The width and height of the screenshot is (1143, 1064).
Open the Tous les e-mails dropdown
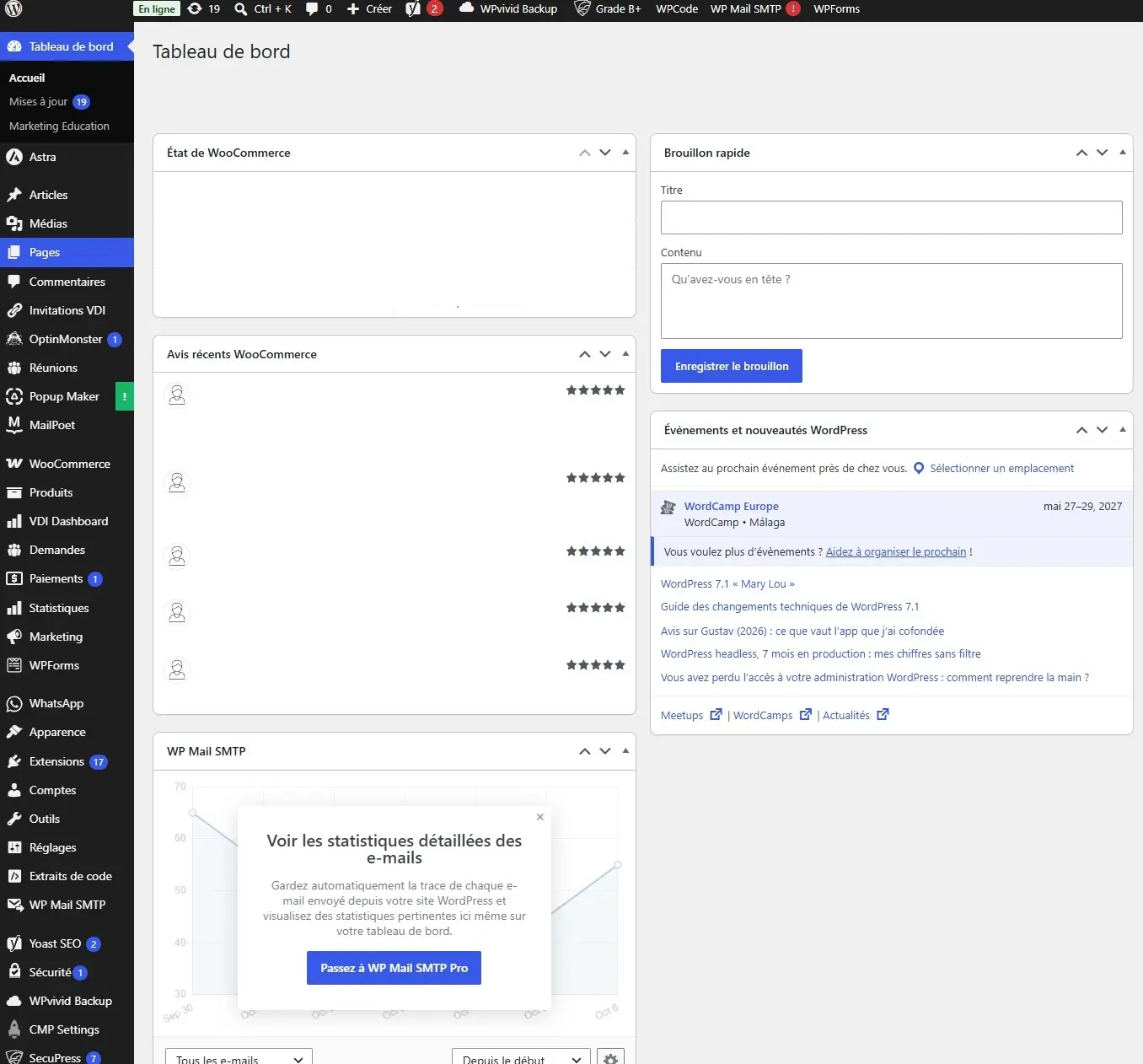tap(239, 1059)
